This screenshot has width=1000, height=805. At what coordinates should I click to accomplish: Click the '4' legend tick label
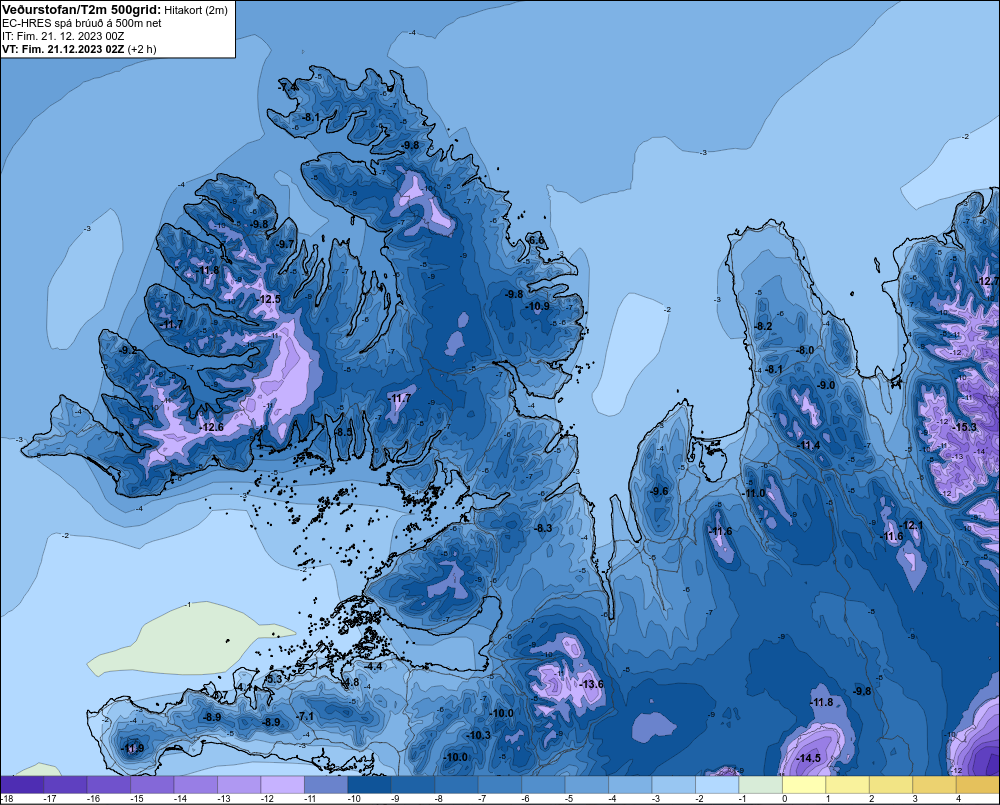[x=958, y=799]
